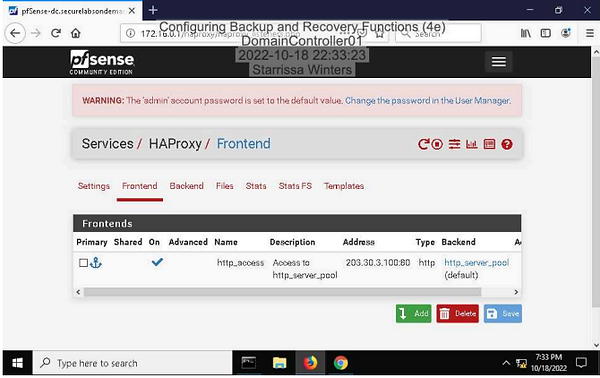Click the http type cell
600x378 pixels.
click(427, 263)
